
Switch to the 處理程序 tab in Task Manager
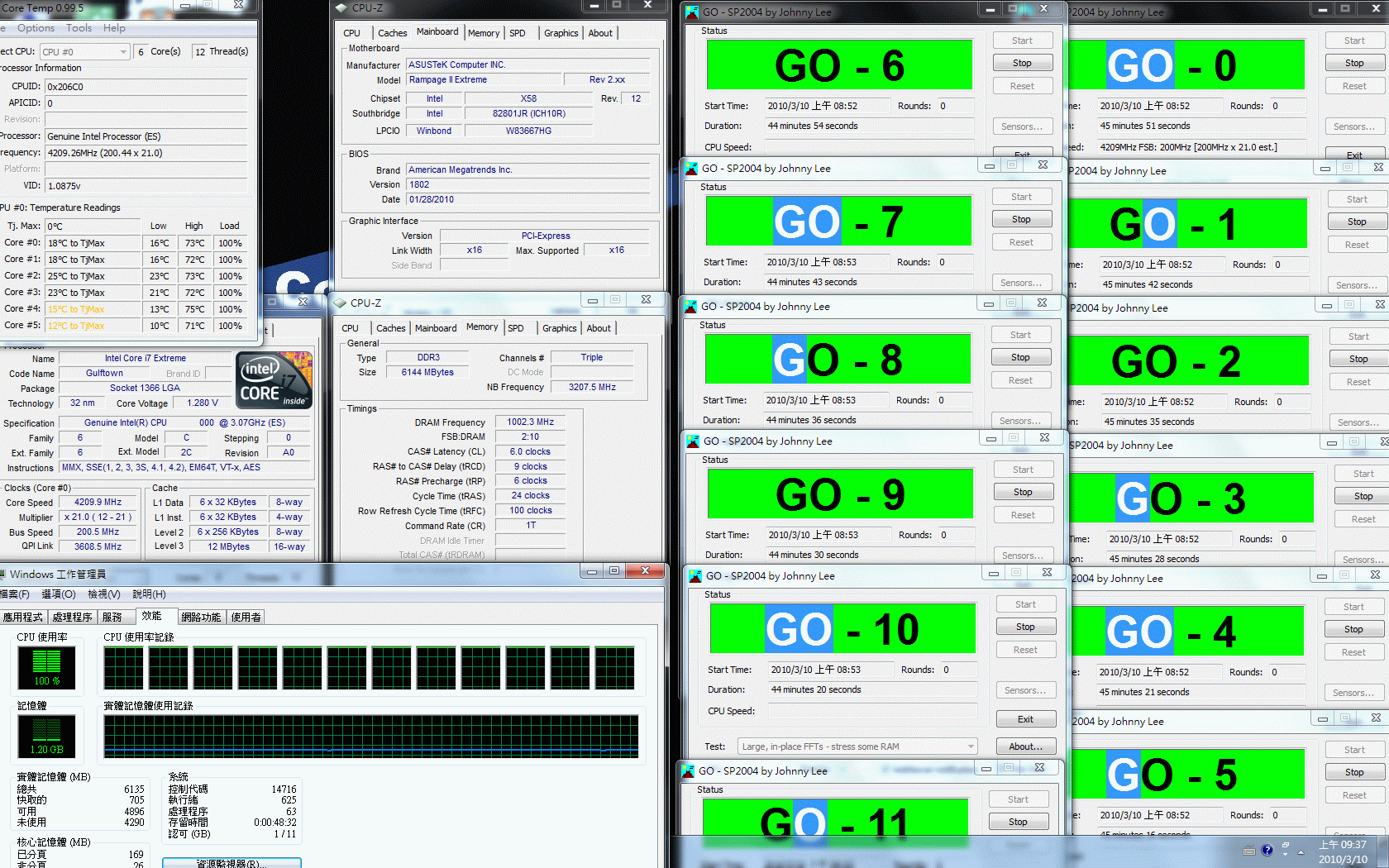click(x=73, y=618)
